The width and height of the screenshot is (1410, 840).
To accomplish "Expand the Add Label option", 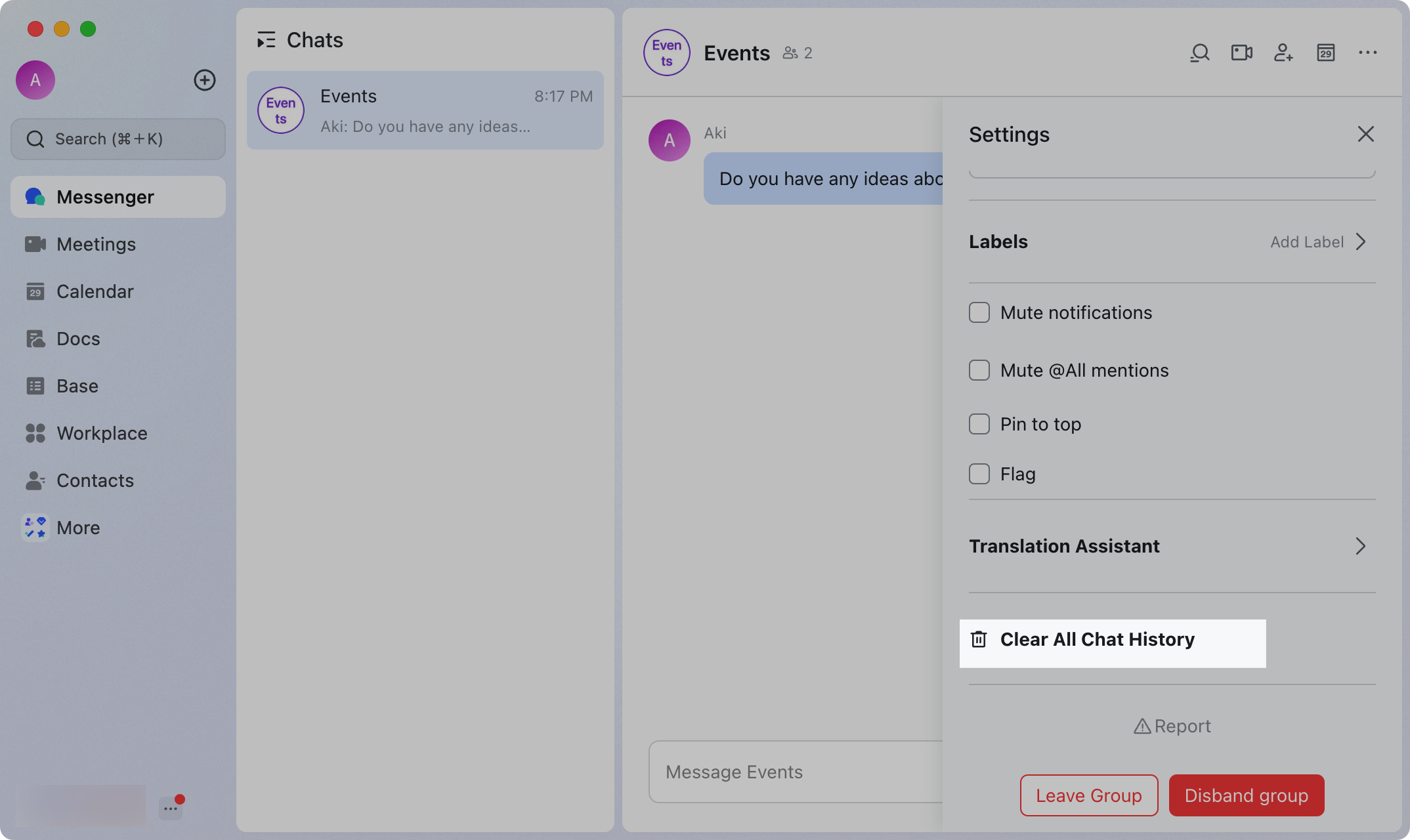I will tap(1308, 241).
